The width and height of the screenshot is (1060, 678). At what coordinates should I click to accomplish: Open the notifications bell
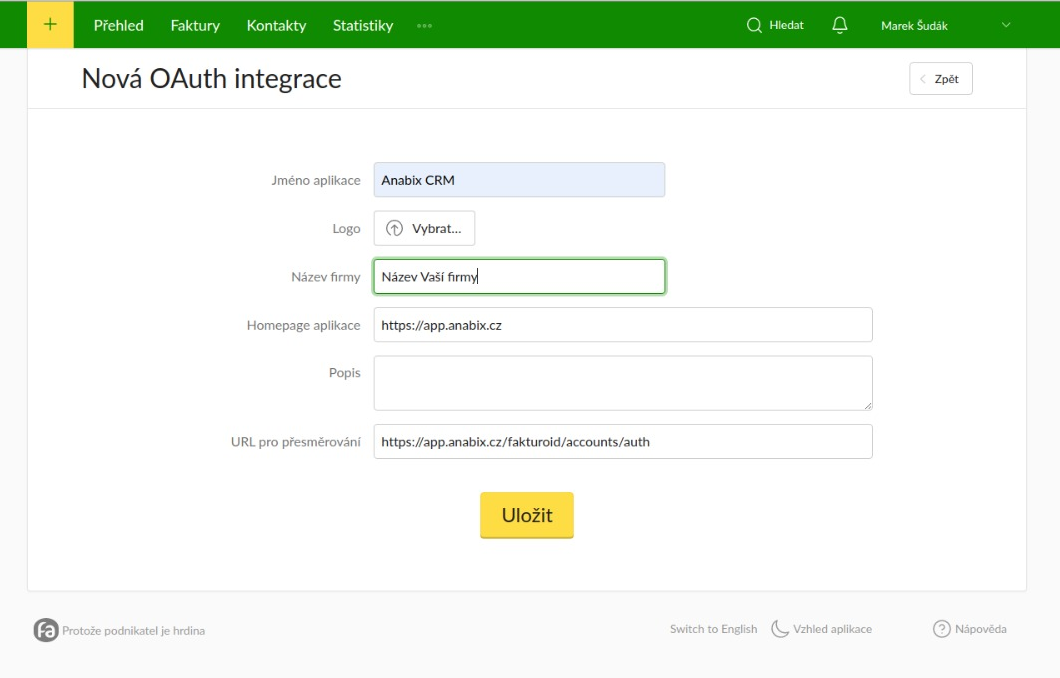pyautogui.click(x=839, y=26)
